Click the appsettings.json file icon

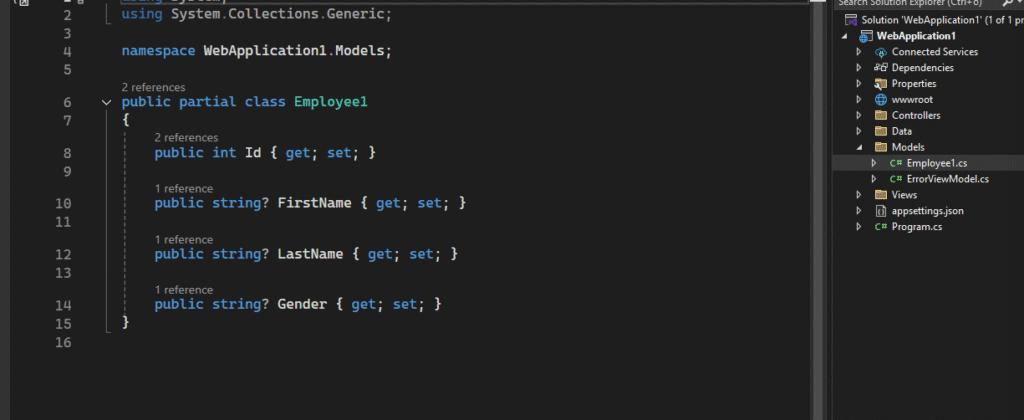pos(881,211)
